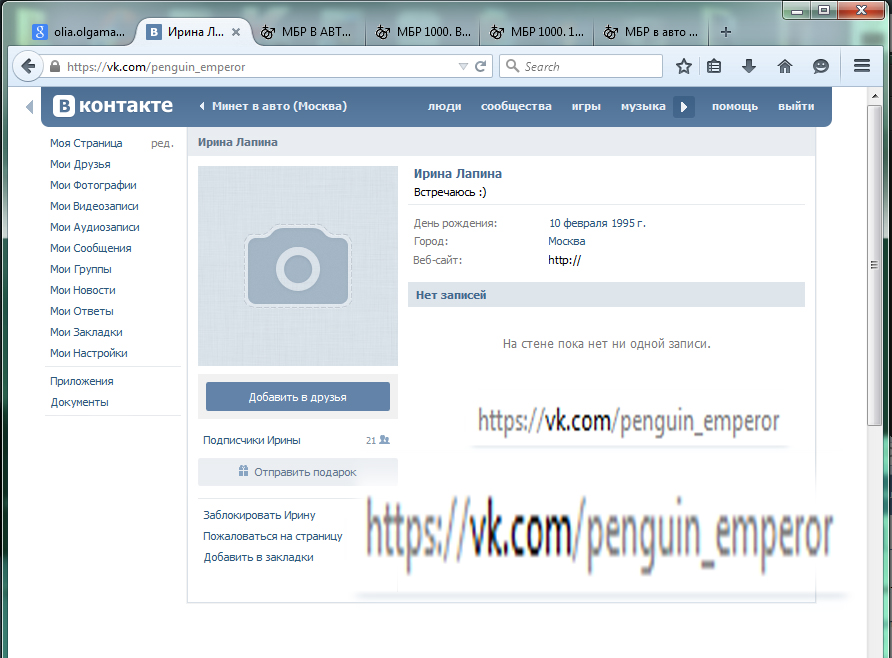Screen dimensions: 892x658
Task: Open Мои Сообщения
Action: point(90,249)
